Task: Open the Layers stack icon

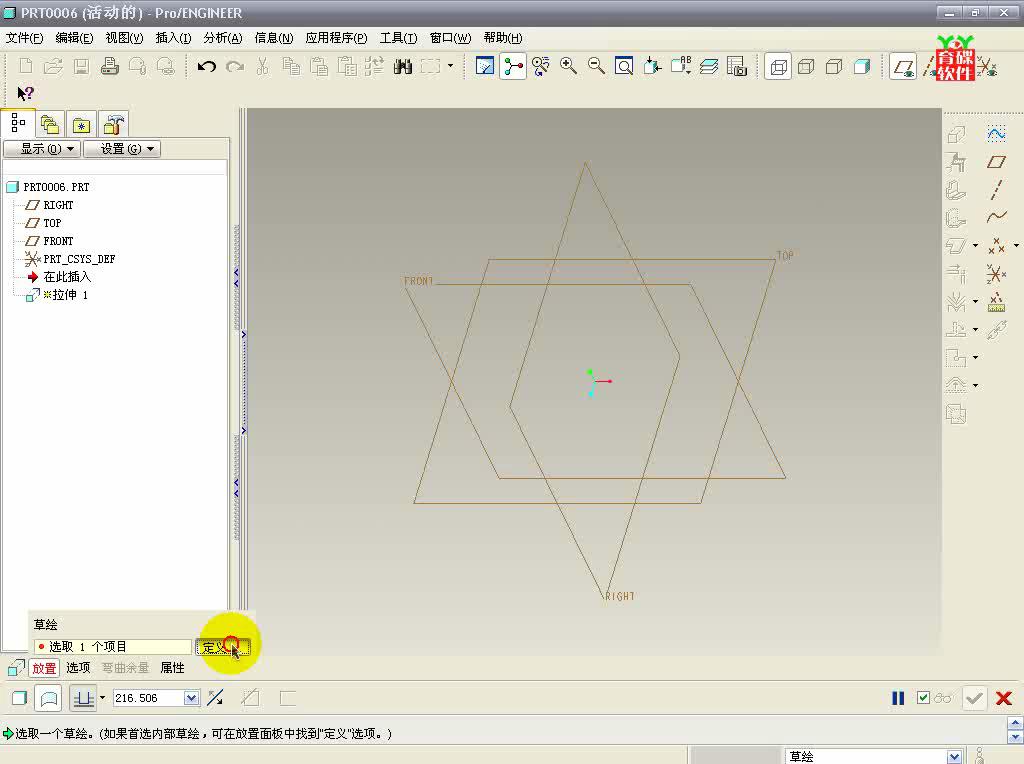Action: click(x=709, y=66)
